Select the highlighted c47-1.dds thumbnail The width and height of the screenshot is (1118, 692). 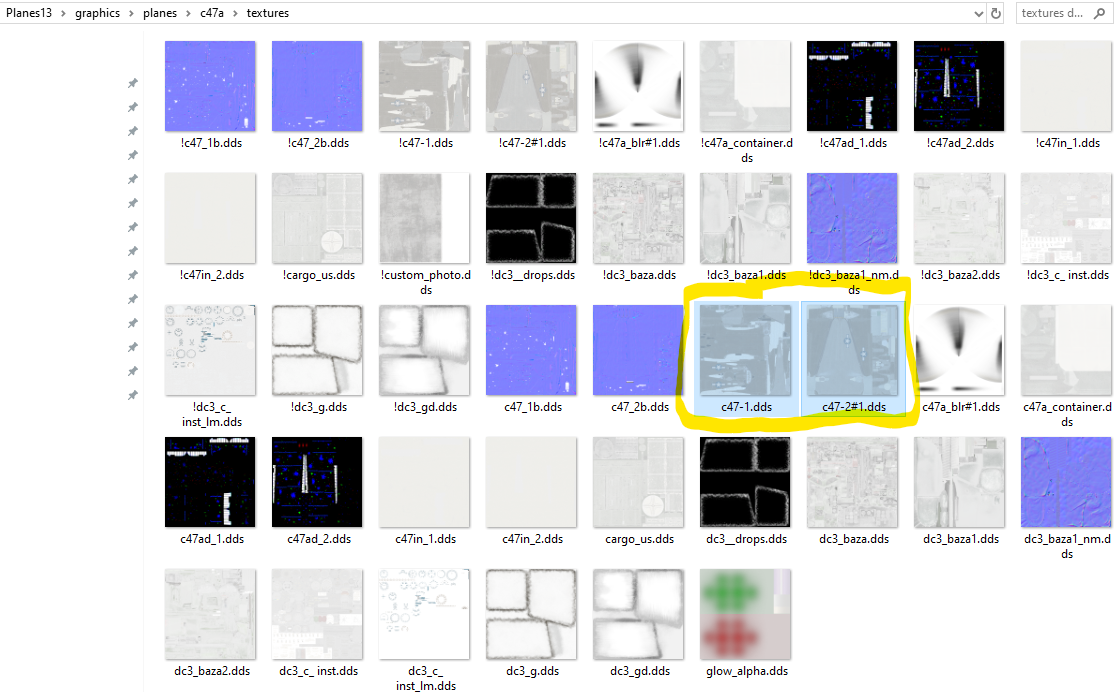pos(745,350)
